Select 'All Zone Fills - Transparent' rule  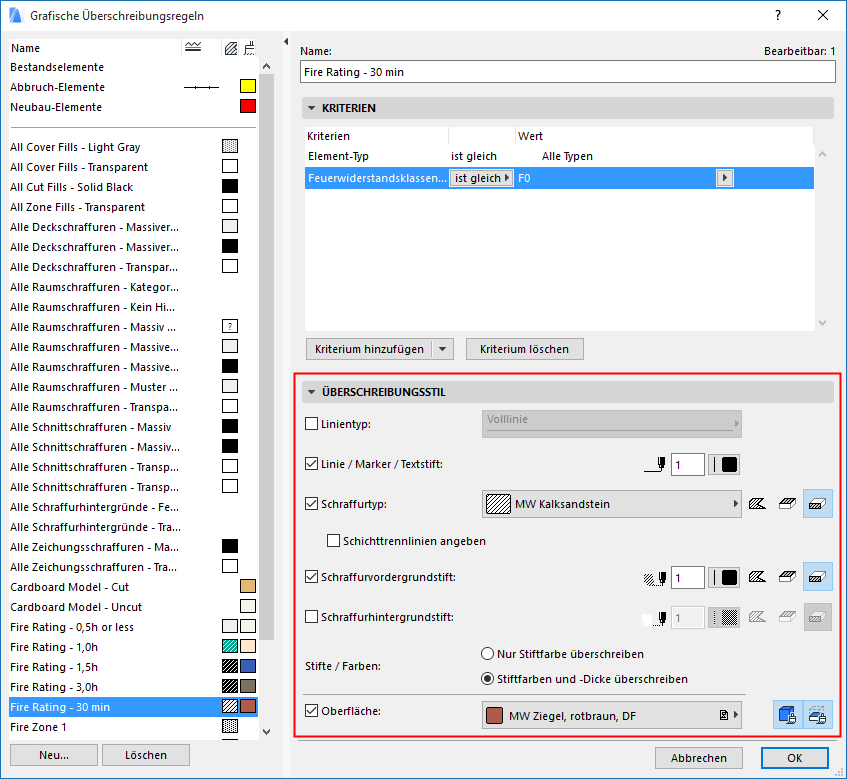point(133,207)
